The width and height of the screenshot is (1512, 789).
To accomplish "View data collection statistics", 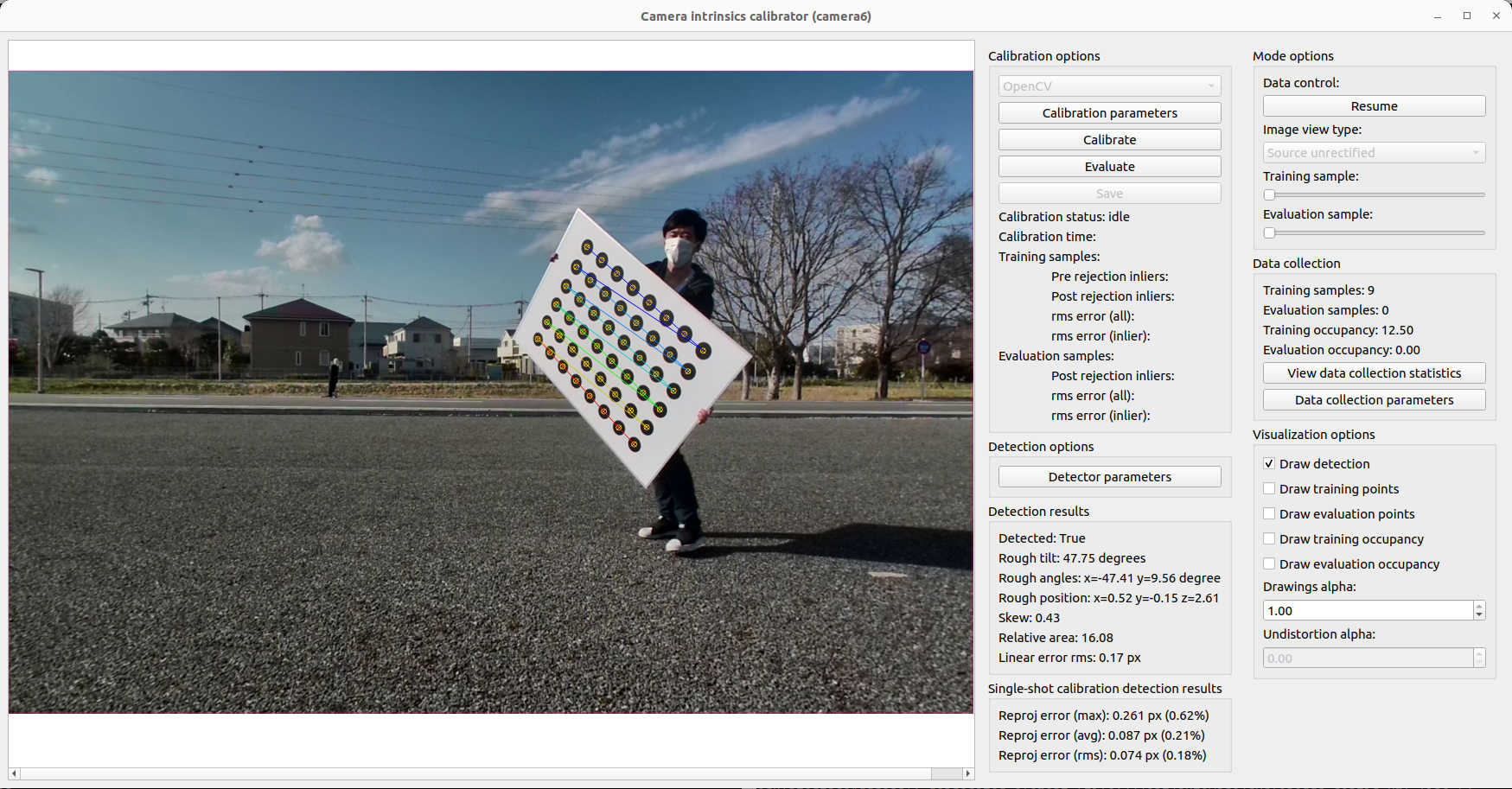I will click(x=1373, y=372).
